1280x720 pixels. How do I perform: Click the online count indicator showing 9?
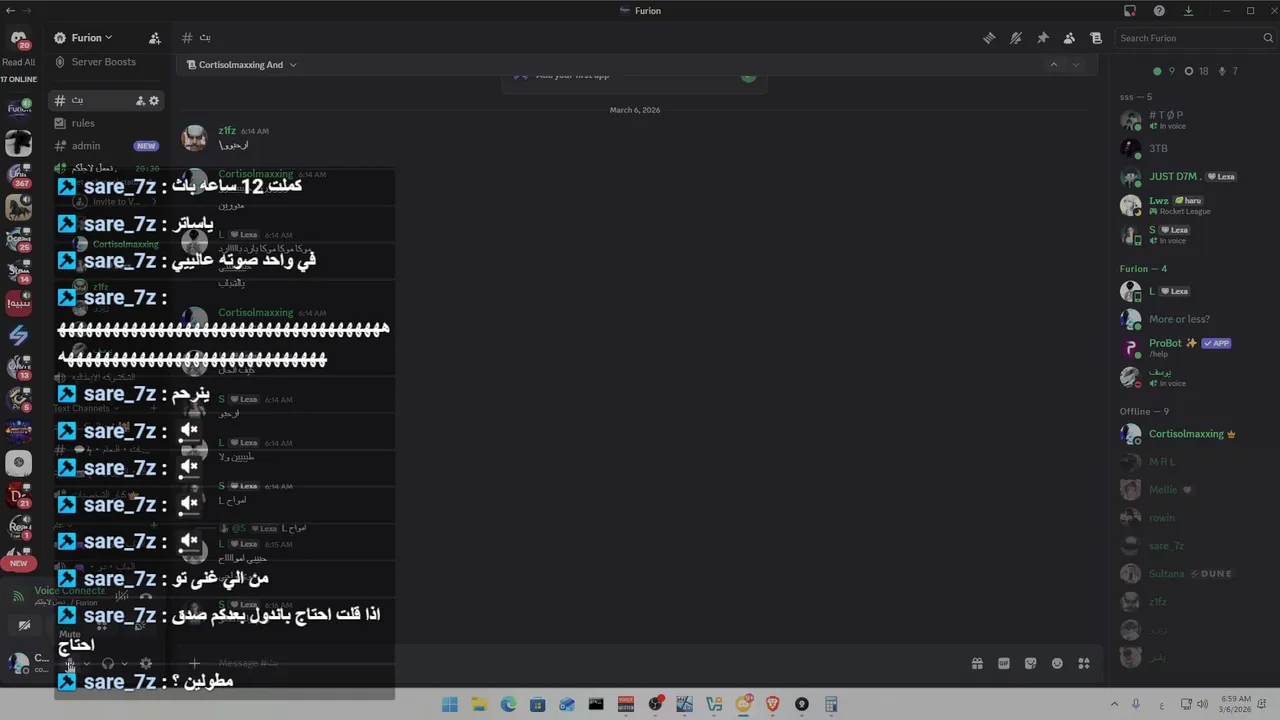point(1163,71)
